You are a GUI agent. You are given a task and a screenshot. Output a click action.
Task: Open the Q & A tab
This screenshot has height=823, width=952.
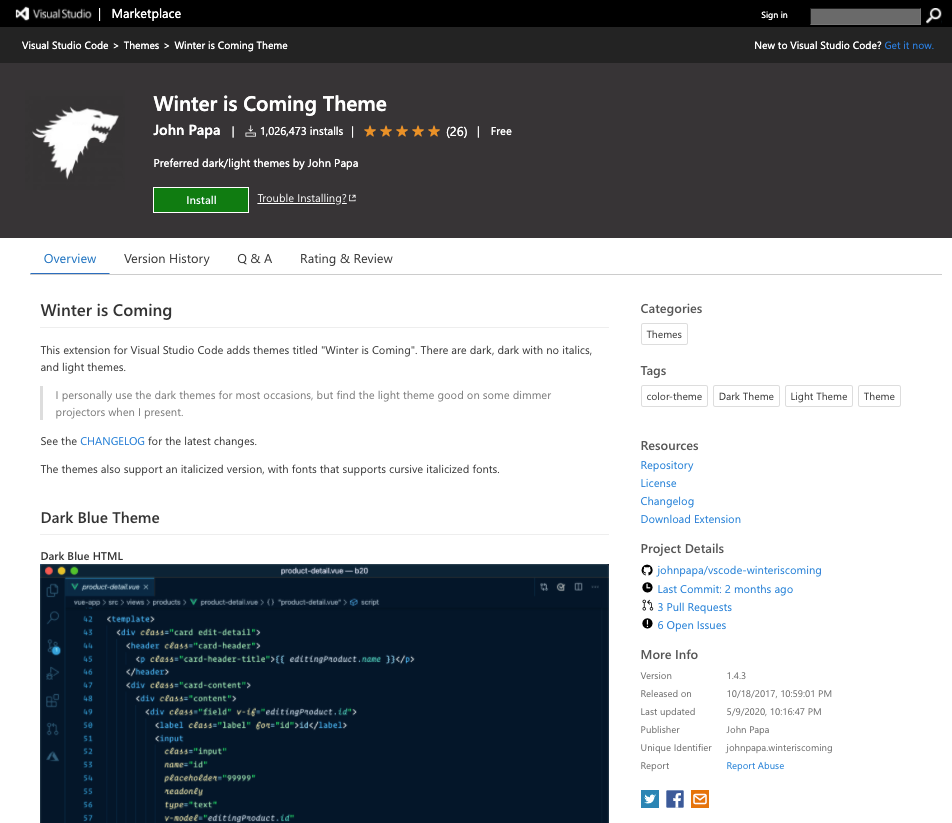coord(254,258)
